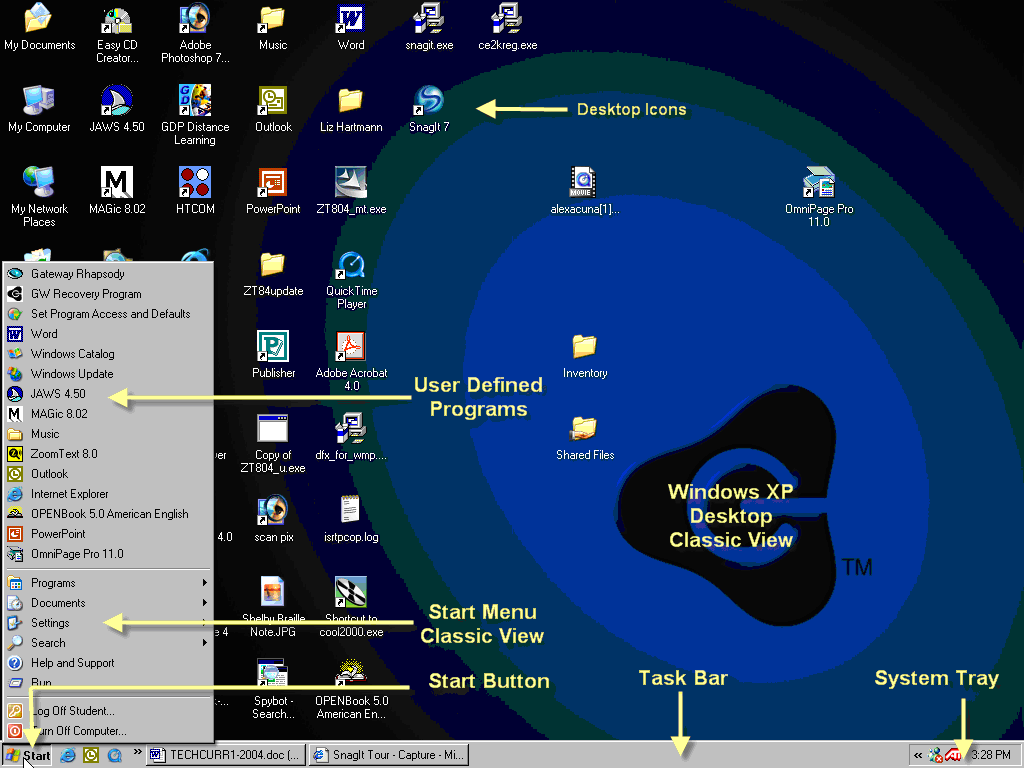1024x768 pixels.
Task: Choose Windows Update in Start menu
Action: pos(108,374)
